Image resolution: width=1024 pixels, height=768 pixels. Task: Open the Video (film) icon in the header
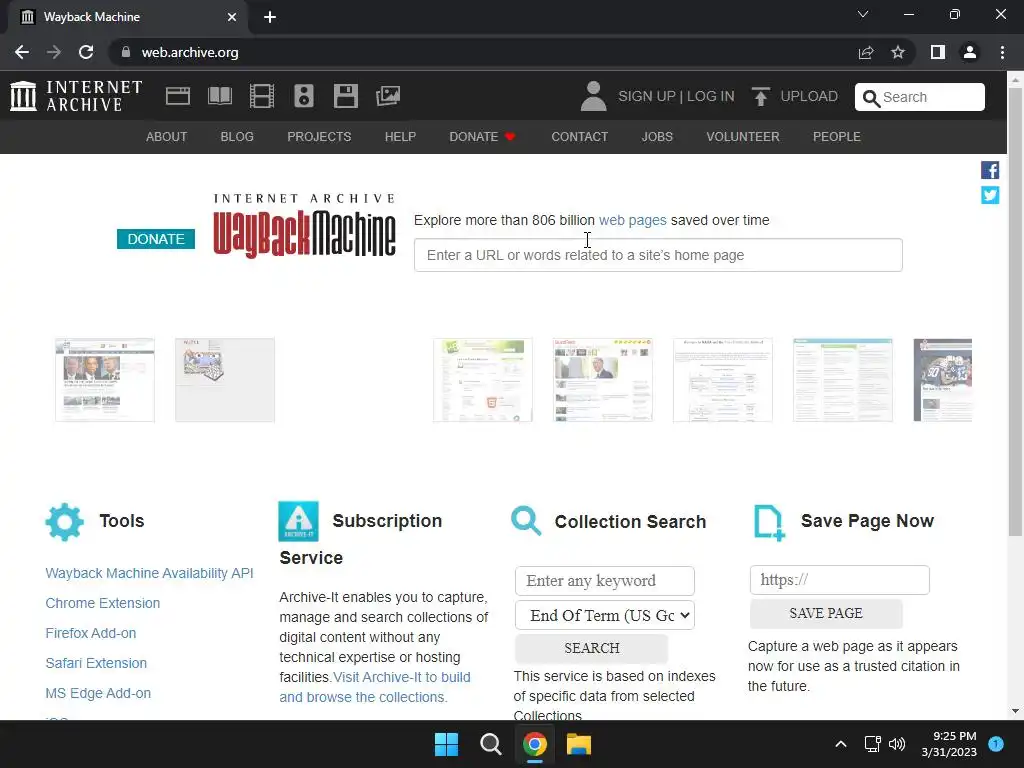[x=262, y=96]
